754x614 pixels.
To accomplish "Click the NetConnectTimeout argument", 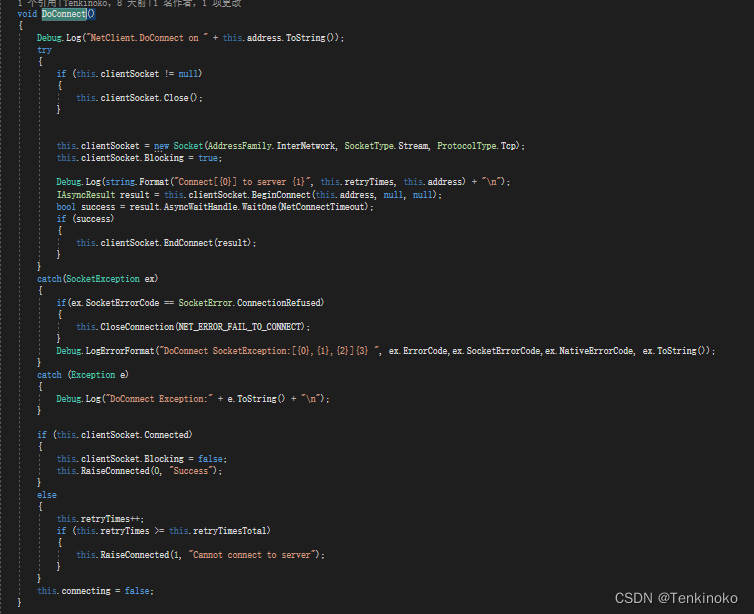I will (324, 207).
